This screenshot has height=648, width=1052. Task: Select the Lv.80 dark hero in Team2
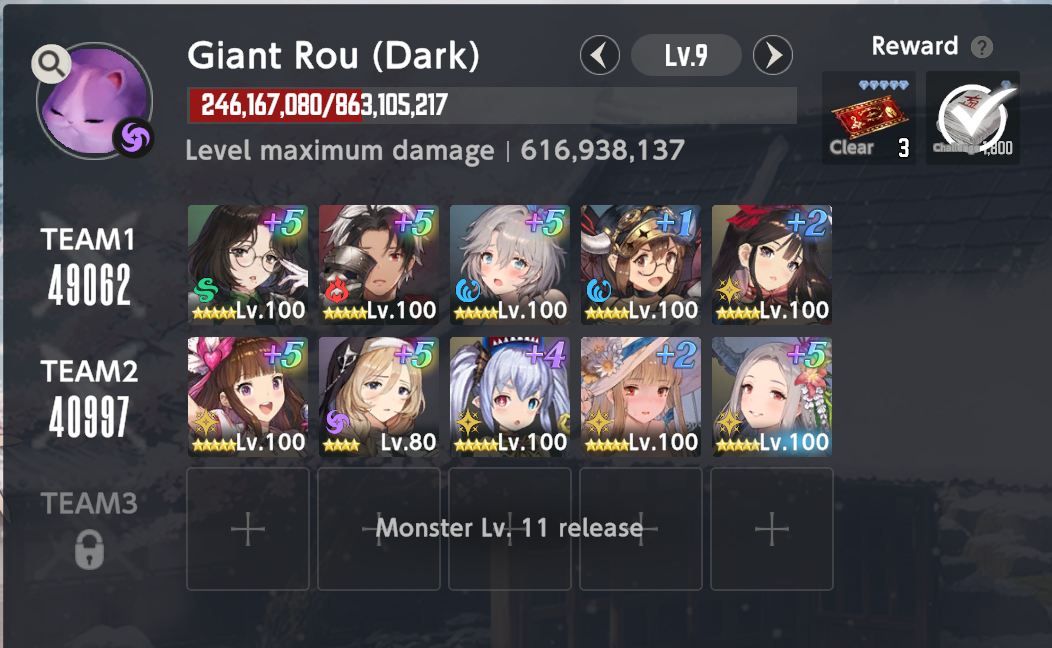tap(379, 397)
